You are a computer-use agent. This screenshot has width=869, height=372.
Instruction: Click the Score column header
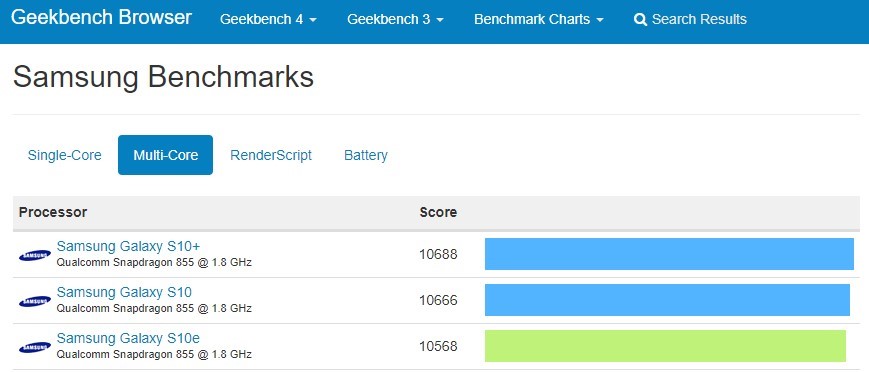coord(438,212)
